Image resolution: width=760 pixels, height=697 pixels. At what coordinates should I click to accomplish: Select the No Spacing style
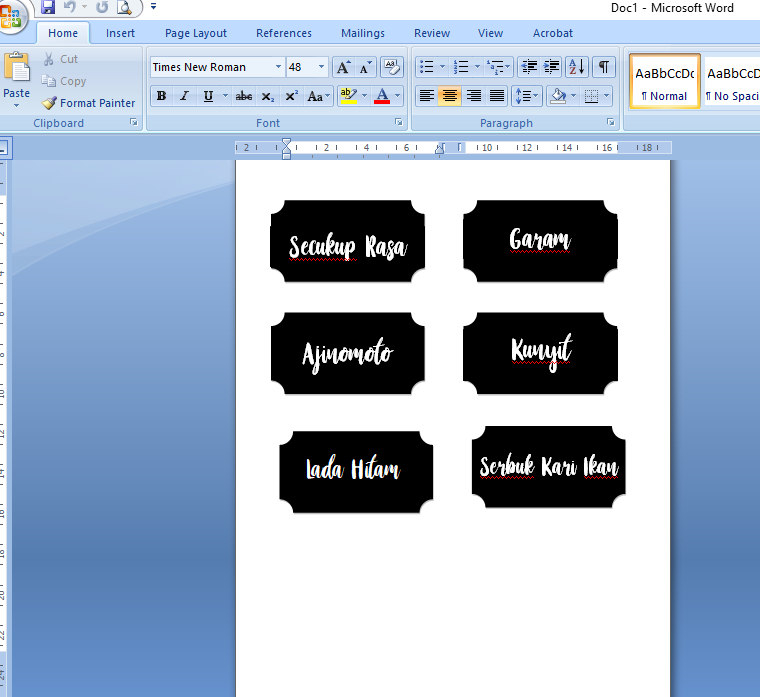coord(732,81)
